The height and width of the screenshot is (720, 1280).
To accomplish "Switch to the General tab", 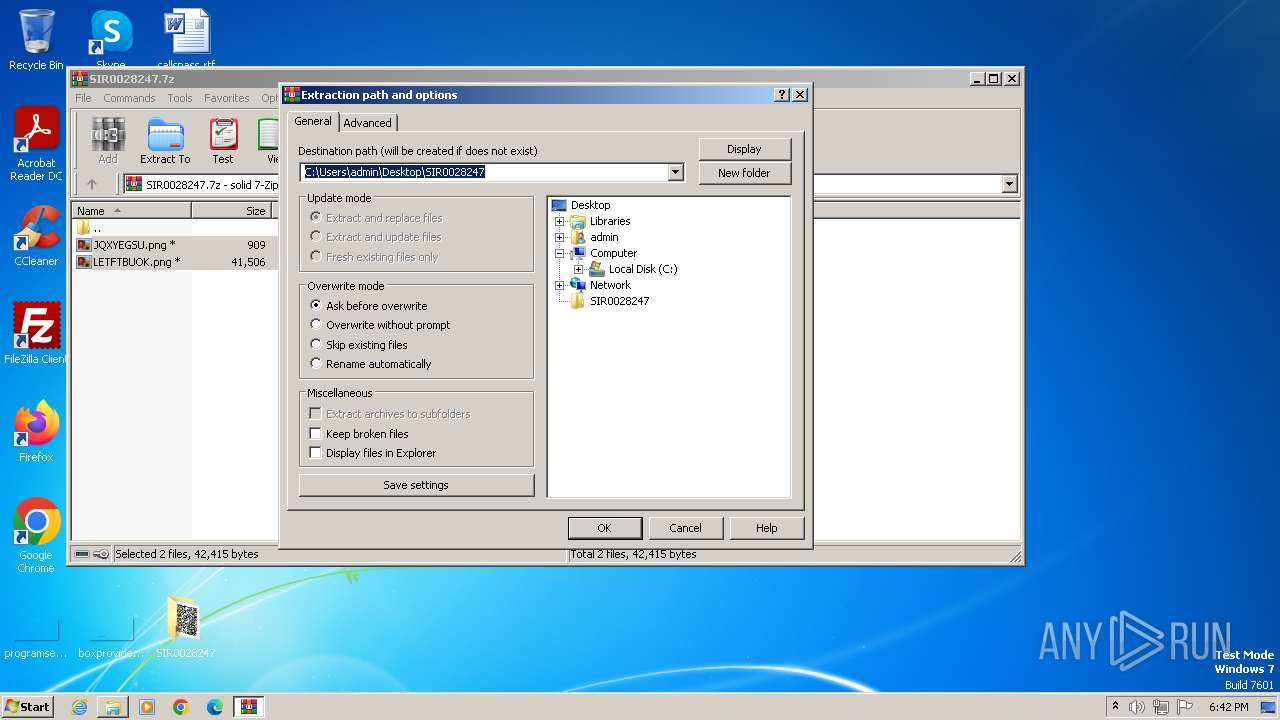I will [313, 121].
